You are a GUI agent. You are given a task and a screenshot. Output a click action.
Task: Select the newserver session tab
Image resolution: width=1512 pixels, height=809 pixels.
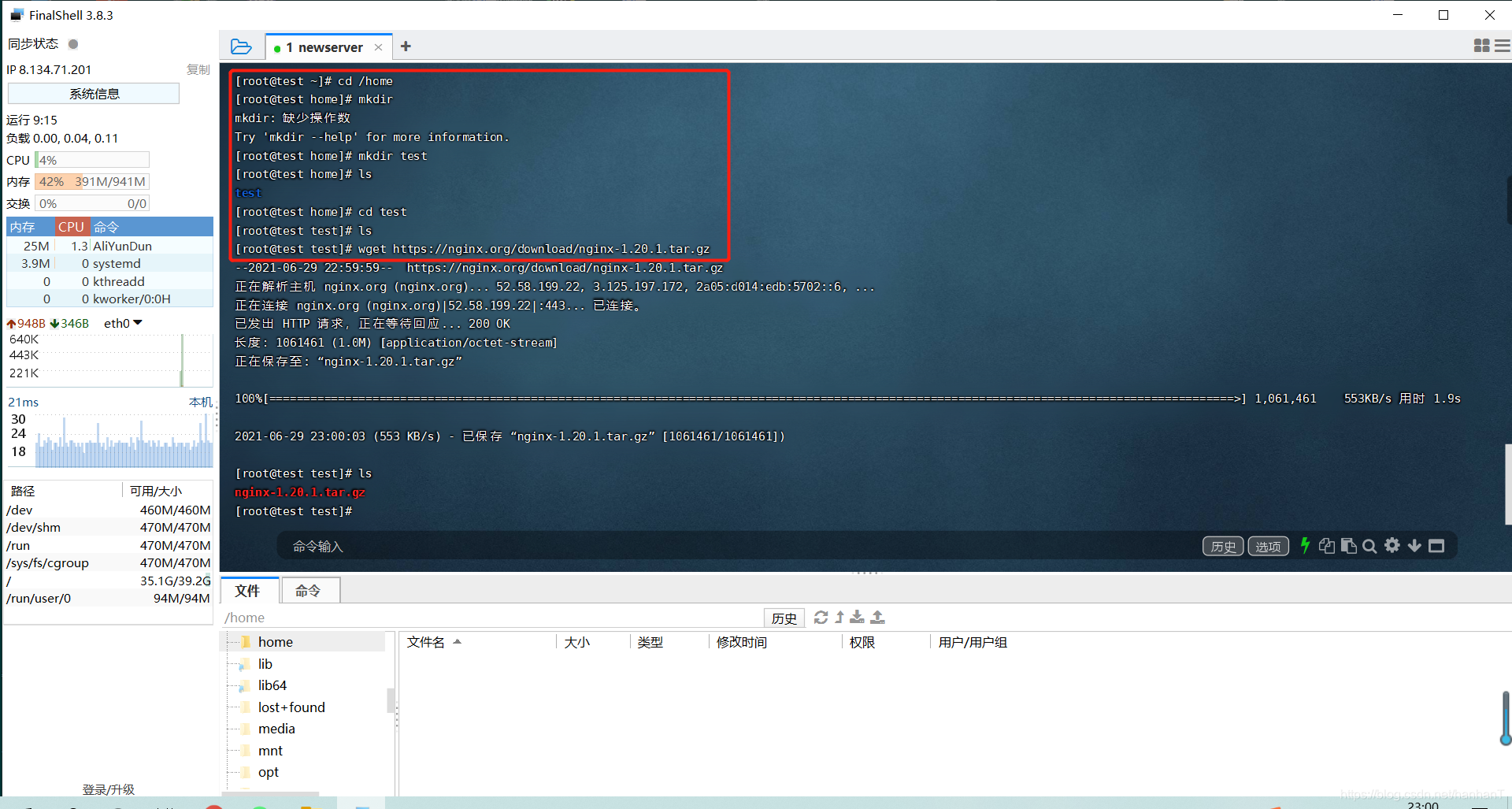(329, 47)
